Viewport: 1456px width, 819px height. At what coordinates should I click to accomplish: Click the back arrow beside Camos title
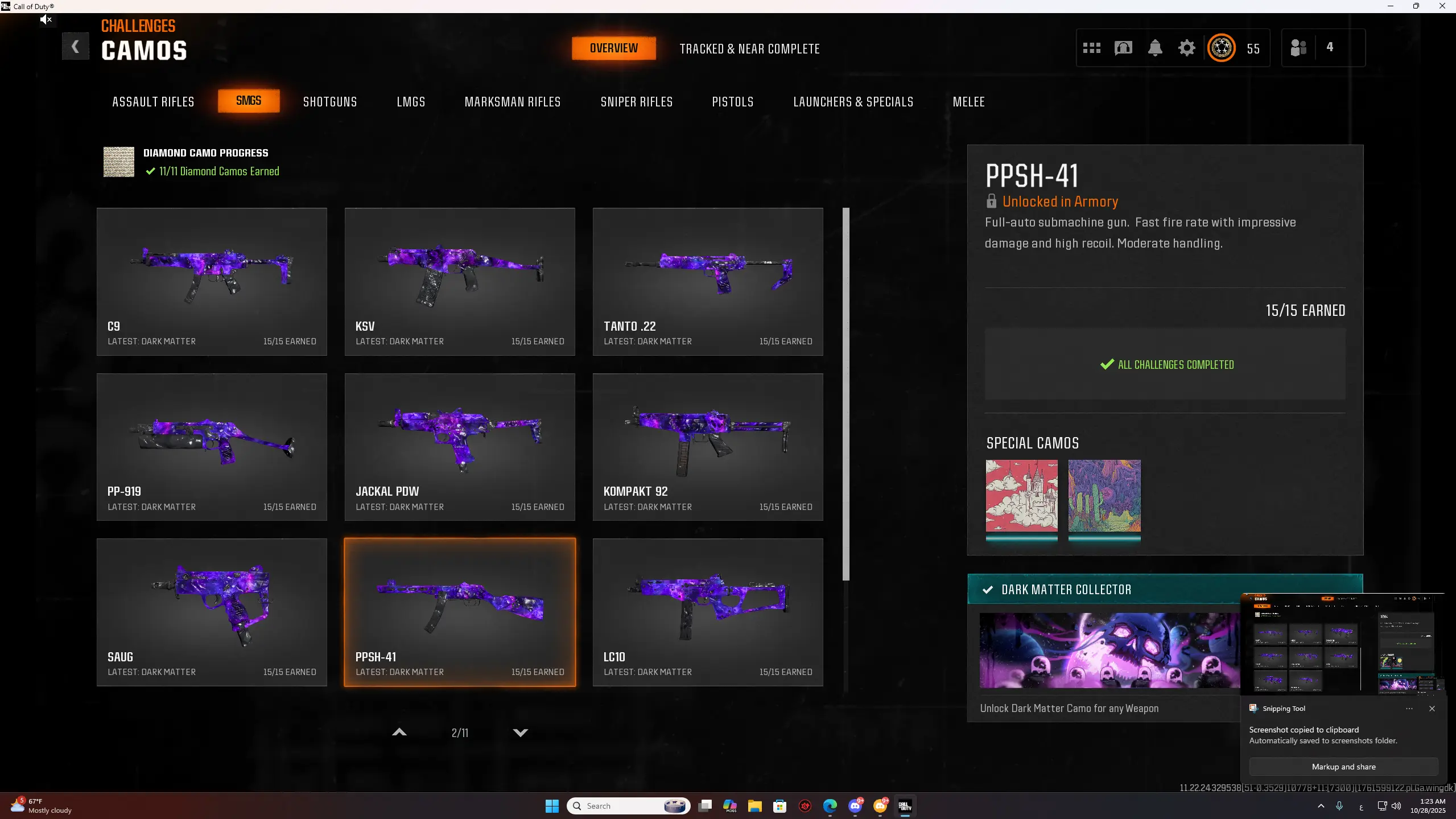[x=75, y=47]
